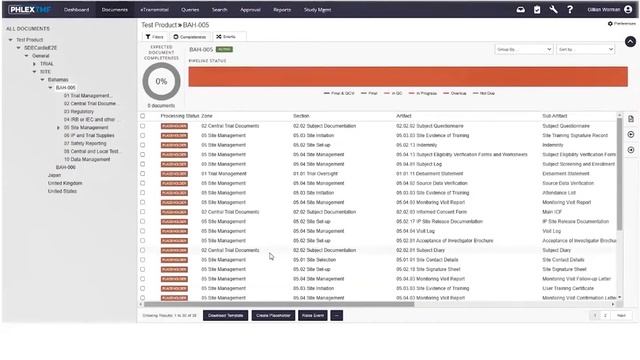Open the Study Mgmt menu
This screenshot has height=360, width=640.
(x=317, y=9)
